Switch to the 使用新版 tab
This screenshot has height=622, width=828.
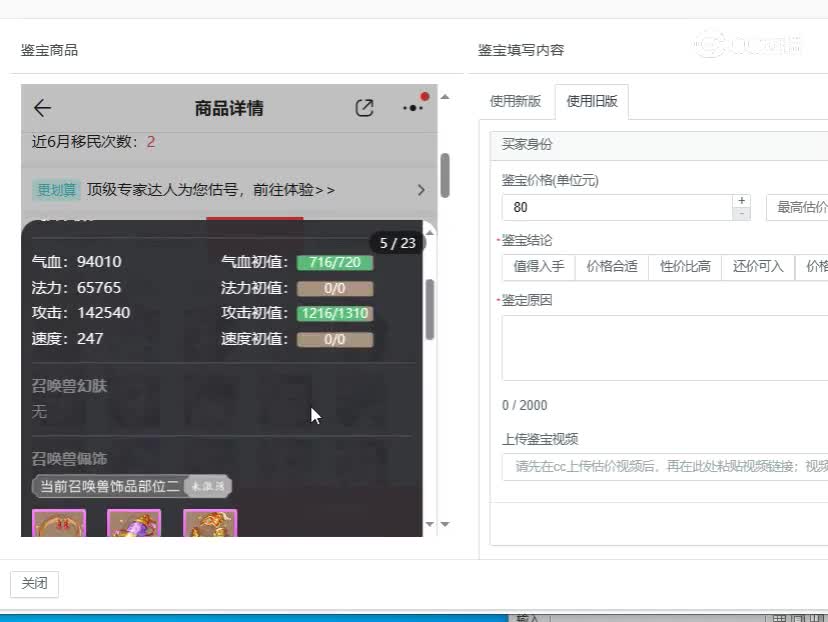515,101
